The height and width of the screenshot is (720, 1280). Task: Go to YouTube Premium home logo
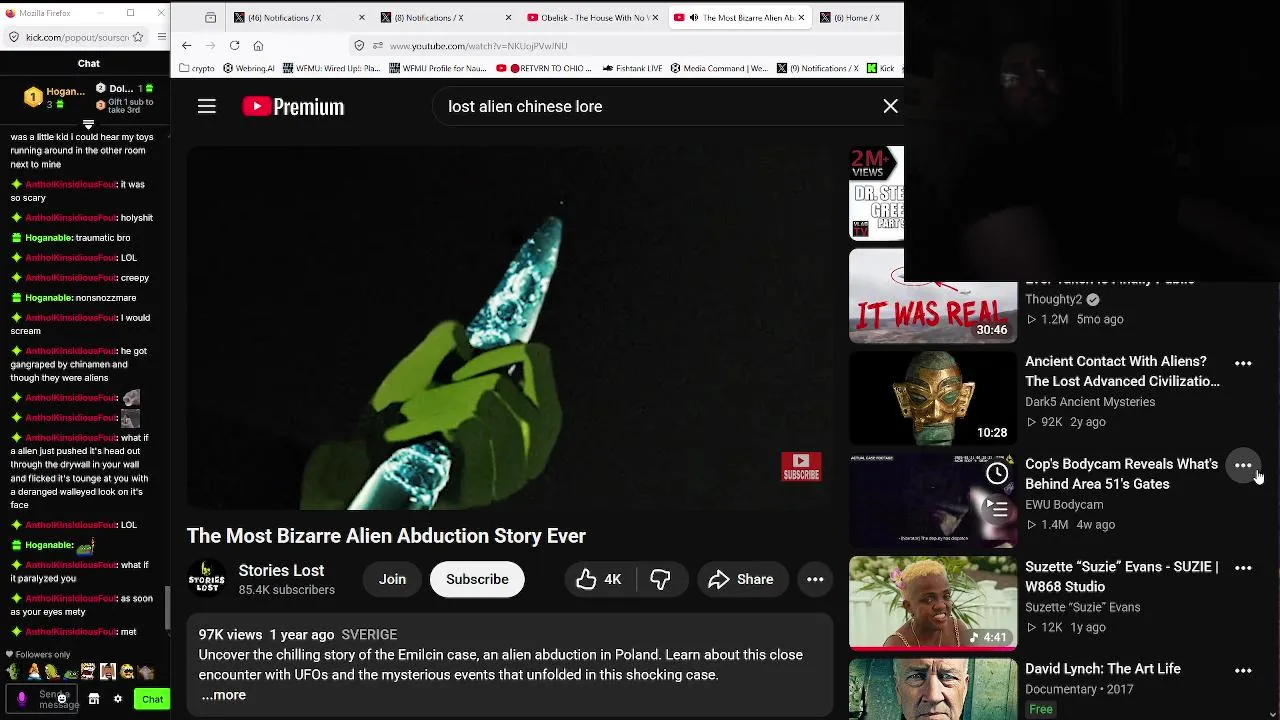[293, 107]
